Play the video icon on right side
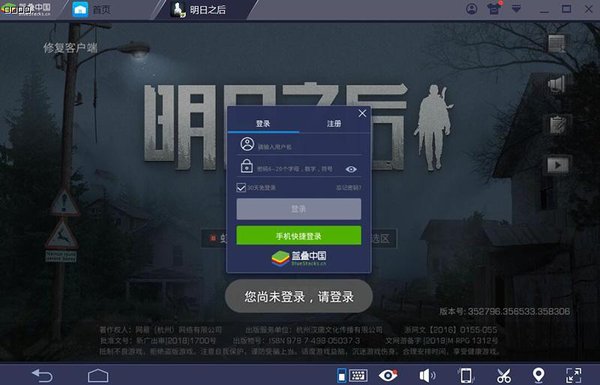 tap(558, 165)
